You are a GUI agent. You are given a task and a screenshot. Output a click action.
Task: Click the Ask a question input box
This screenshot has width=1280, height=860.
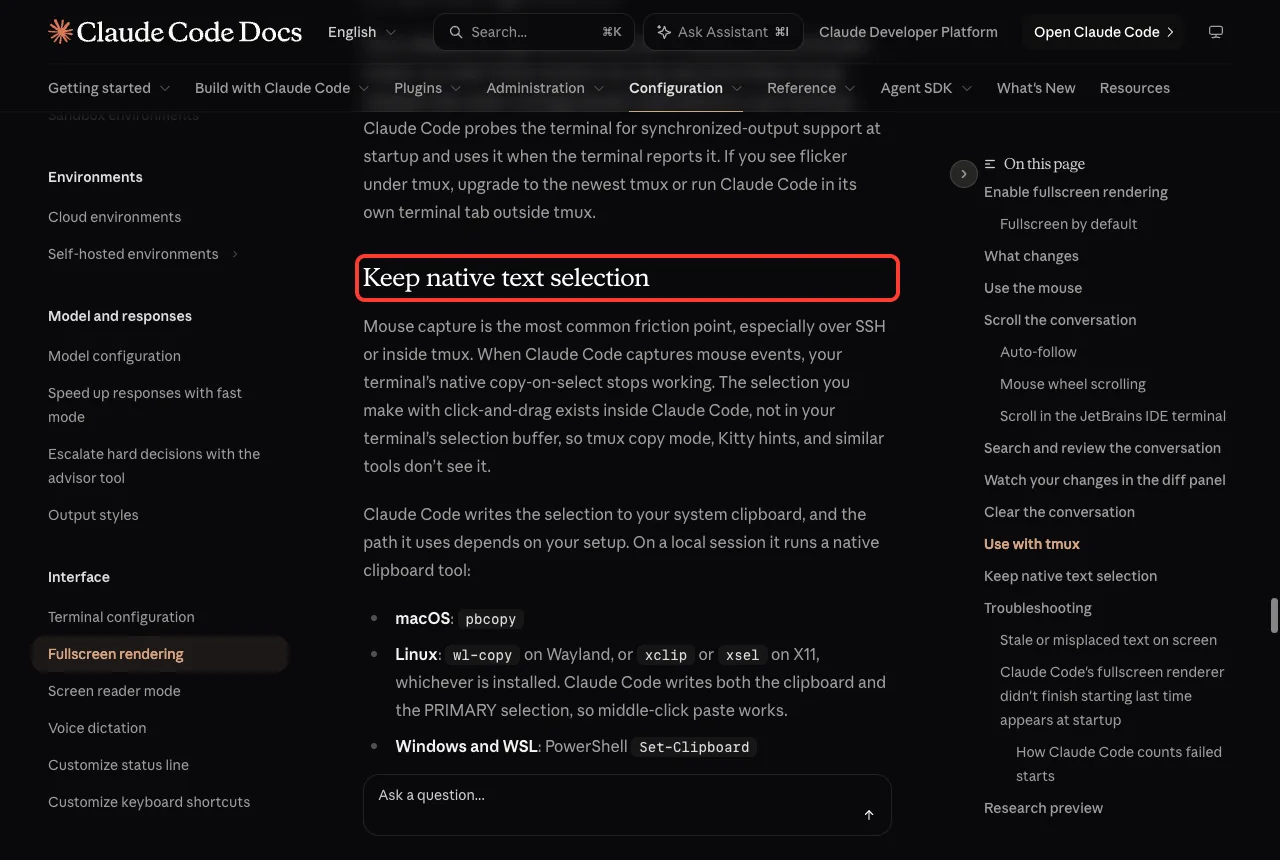point(627,805)
